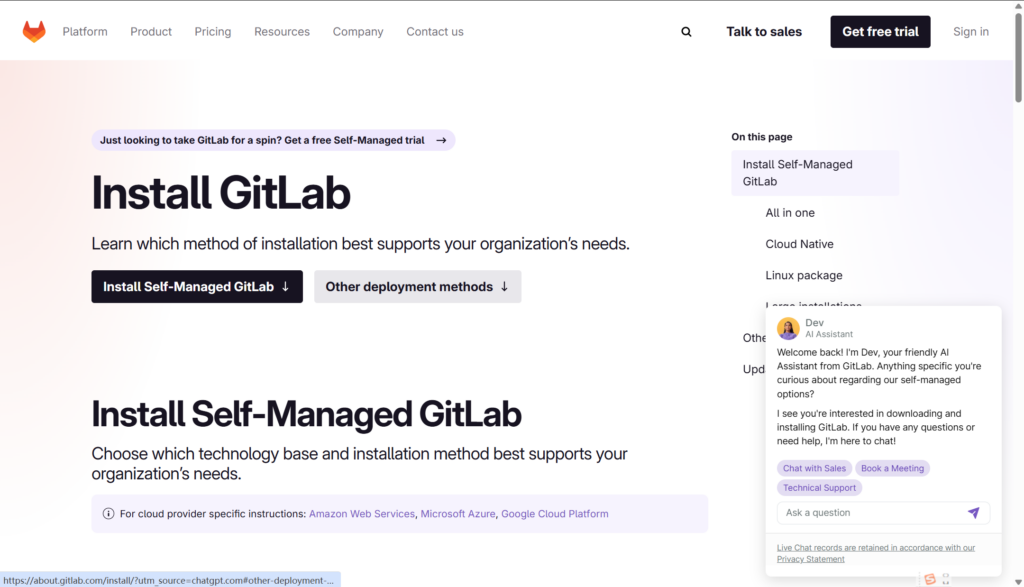Viewport: 1024px width, 587px height.
Task: Click the Sogou input method icon
Action: pos(930,579)
